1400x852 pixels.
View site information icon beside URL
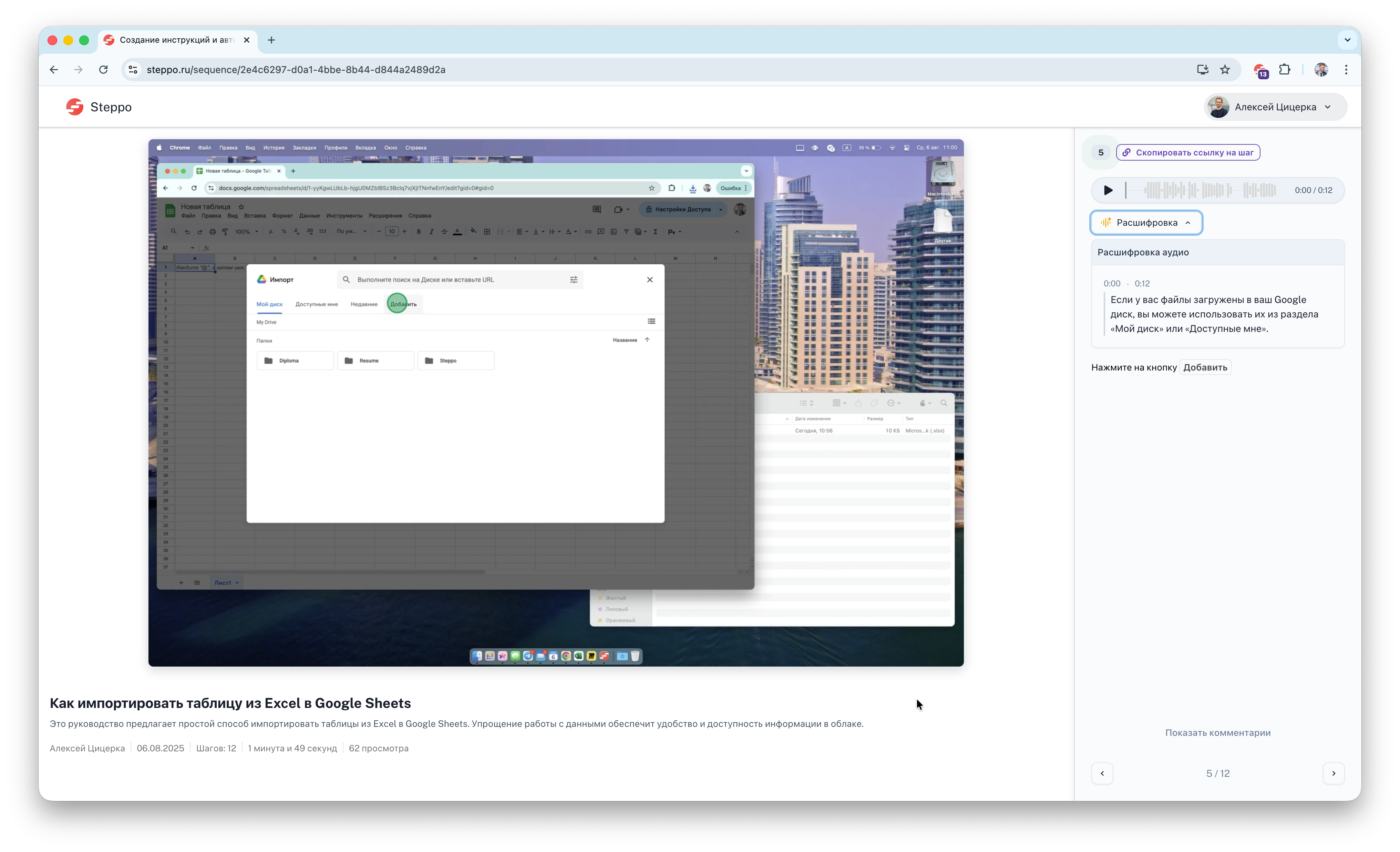(x=132, y=69)
